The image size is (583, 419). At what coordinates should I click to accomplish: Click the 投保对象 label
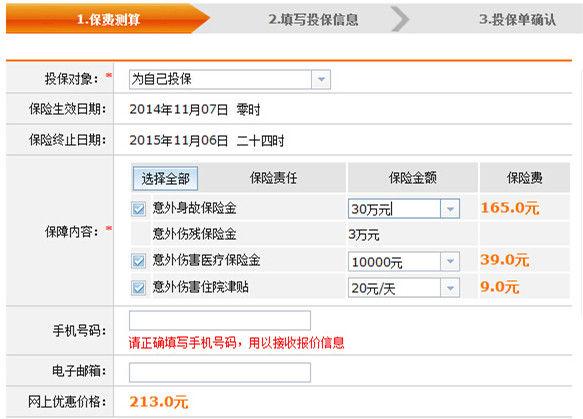(72, 79)
